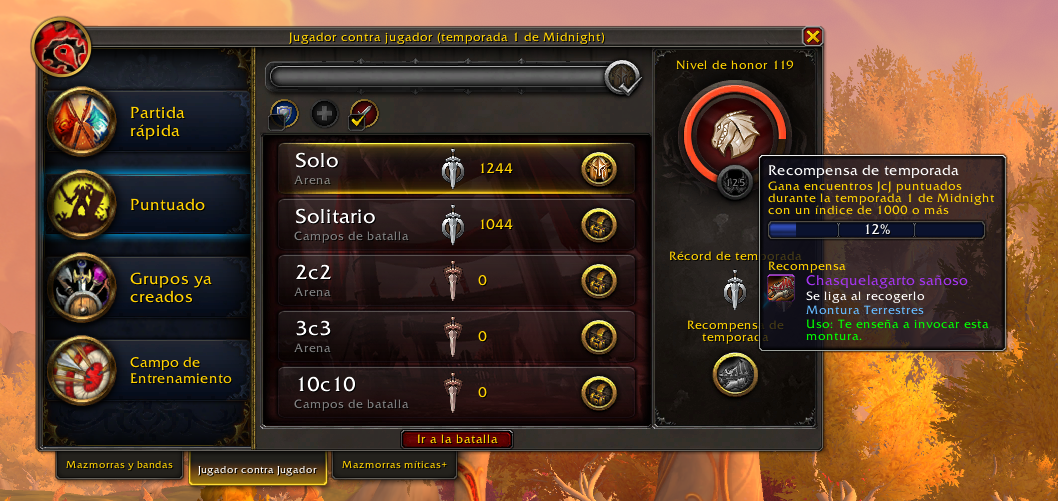Open the Puntuado rated section
1058x501 pixels.
[x=148, y=204]
